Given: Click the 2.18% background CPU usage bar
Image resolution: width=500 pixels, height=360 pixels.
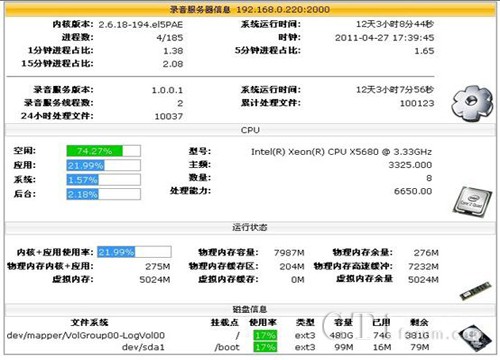Looking at the screenshot, I should pos(104,194).
